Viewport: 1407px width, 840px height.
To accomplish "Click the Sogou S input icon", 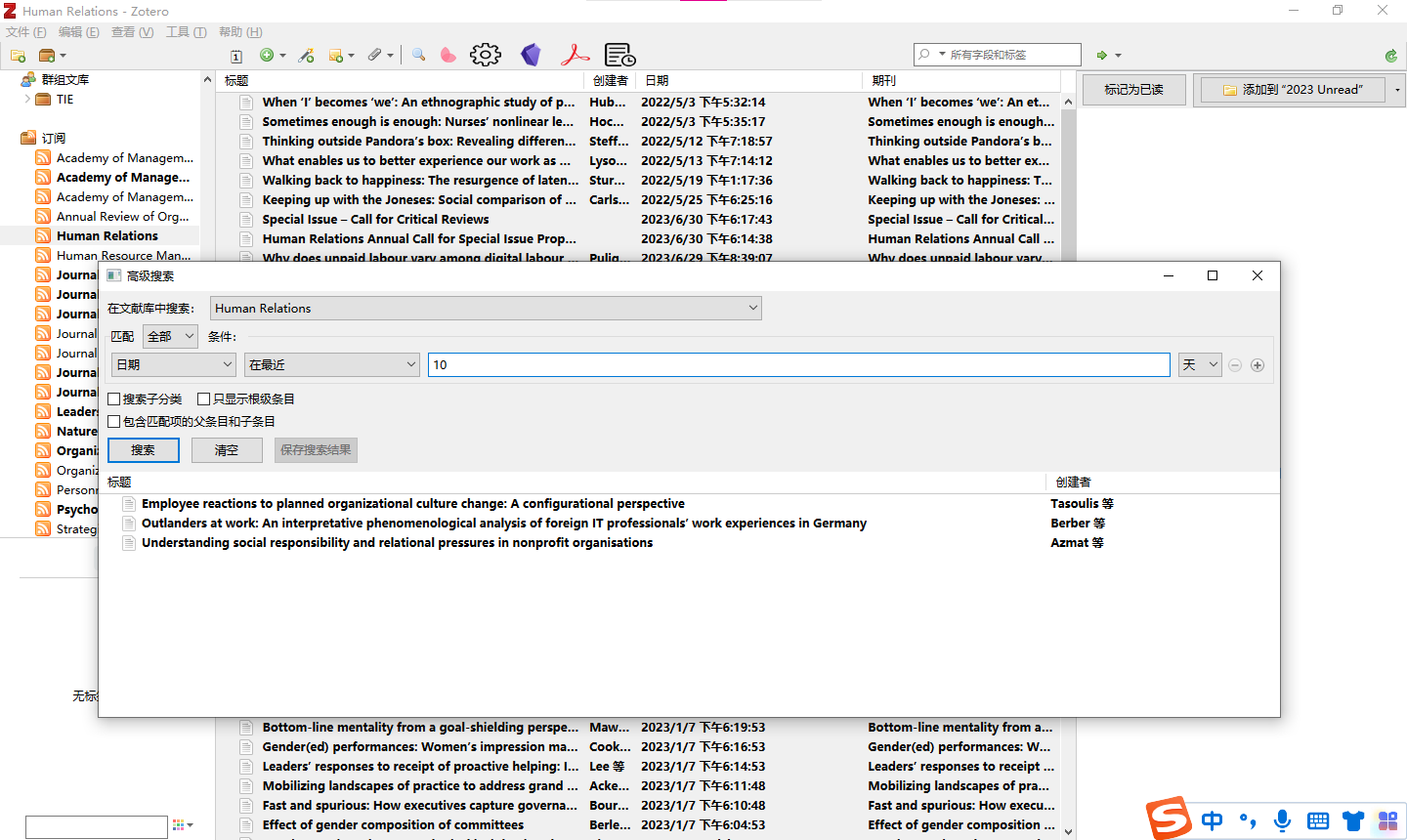I will [x=1169, y=819].
